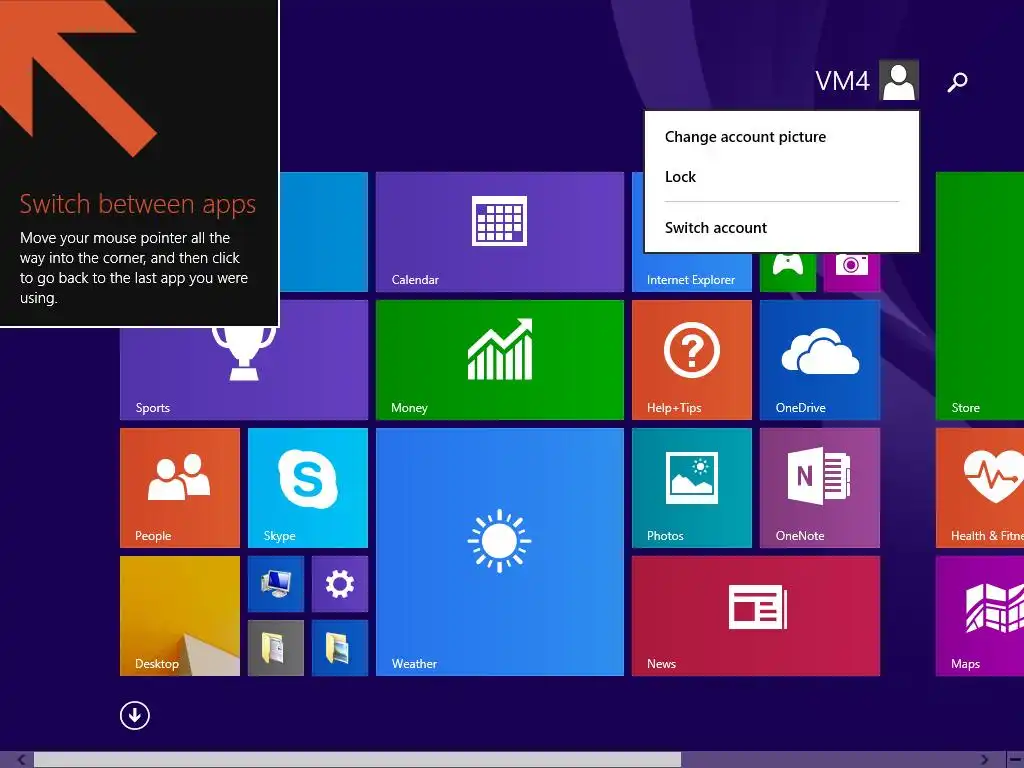Show all apps with down arrow button
This screenshot has width=1024, height=768.
(x=135, y=715)
